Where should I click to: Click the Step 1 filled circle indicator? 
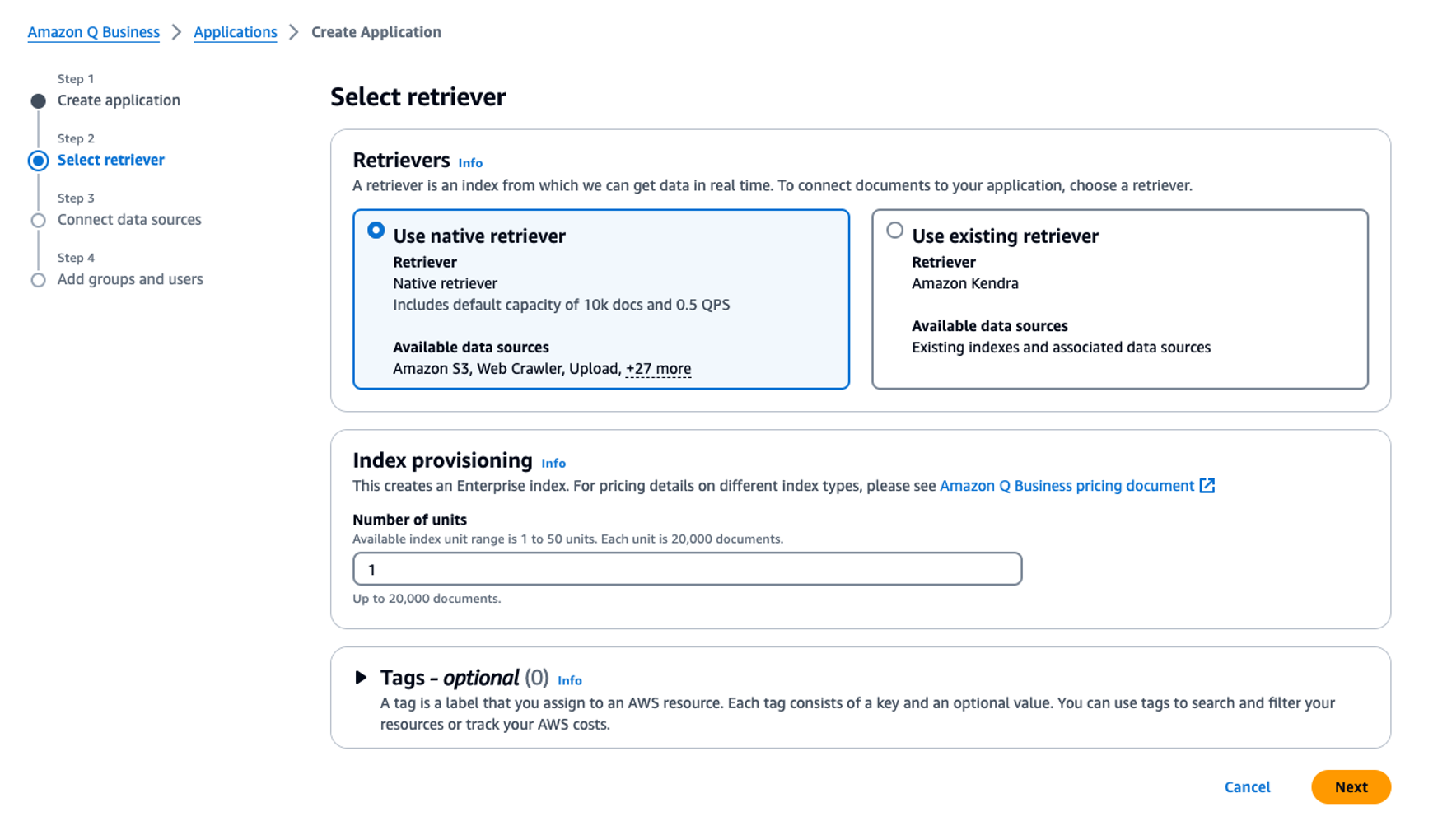tap(38, 101)
